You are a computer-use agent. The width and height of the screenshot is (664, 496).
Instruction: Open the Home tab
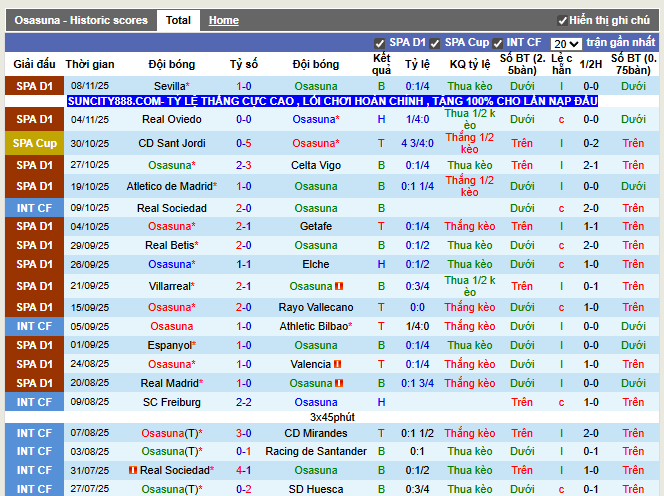tap(224, 20)
